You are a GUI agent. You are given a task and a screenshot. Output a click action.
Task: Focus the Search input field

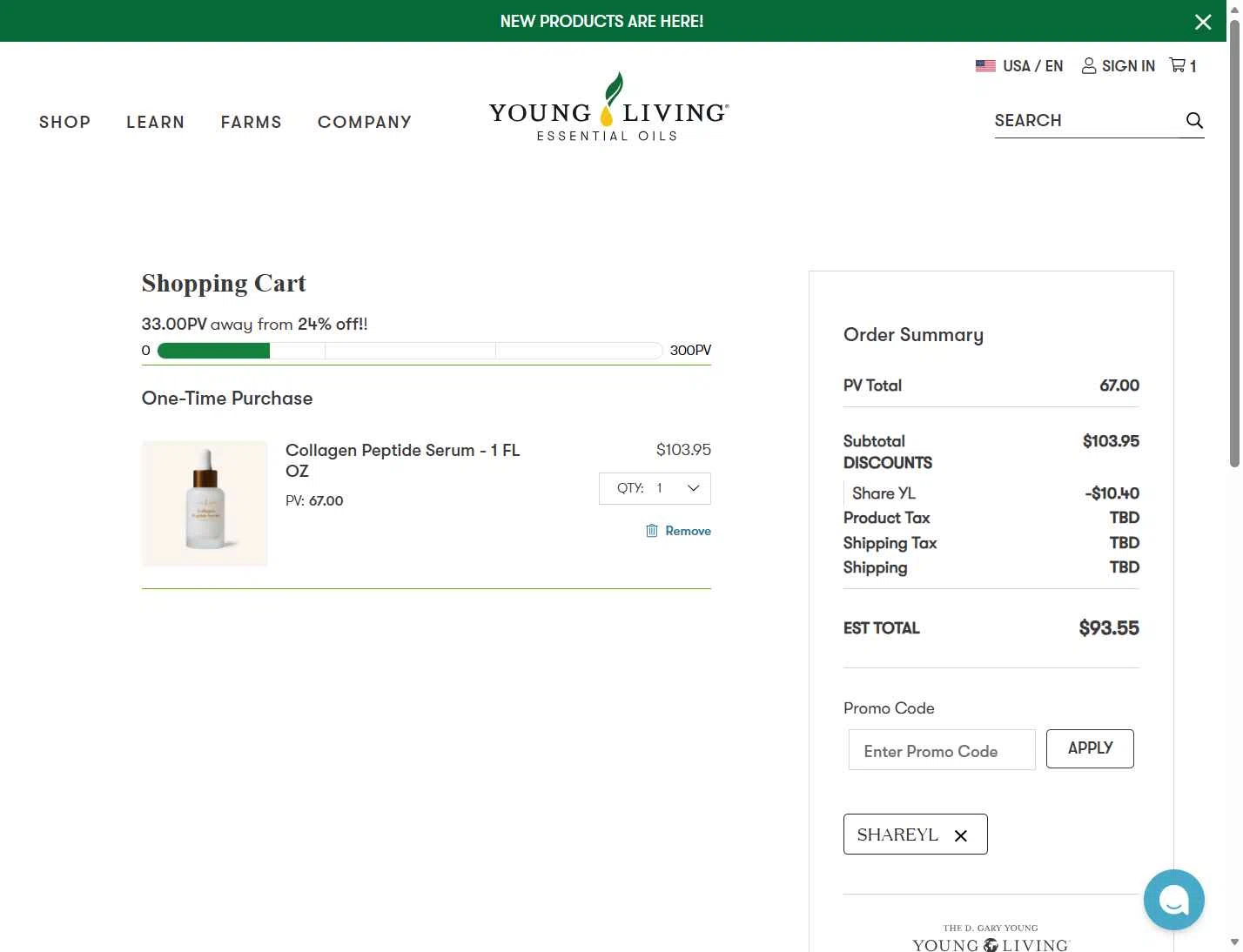click(1086, 121)
